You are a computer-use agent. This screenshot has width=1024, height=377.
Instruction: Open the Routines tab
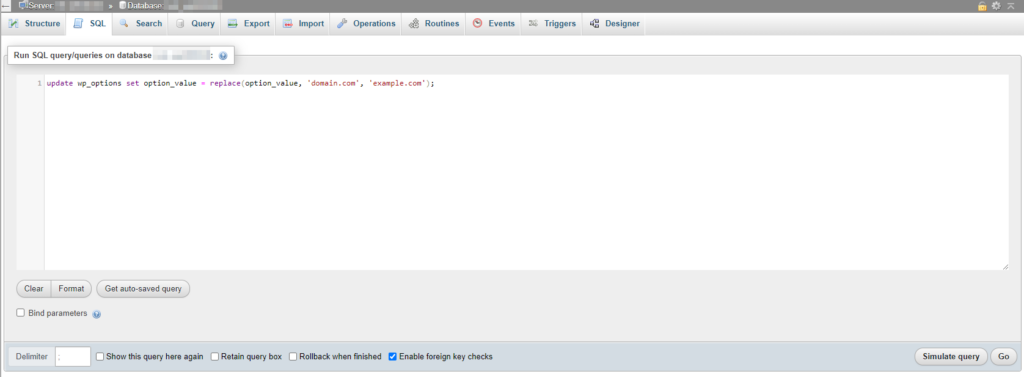click(x=434, y=24)
